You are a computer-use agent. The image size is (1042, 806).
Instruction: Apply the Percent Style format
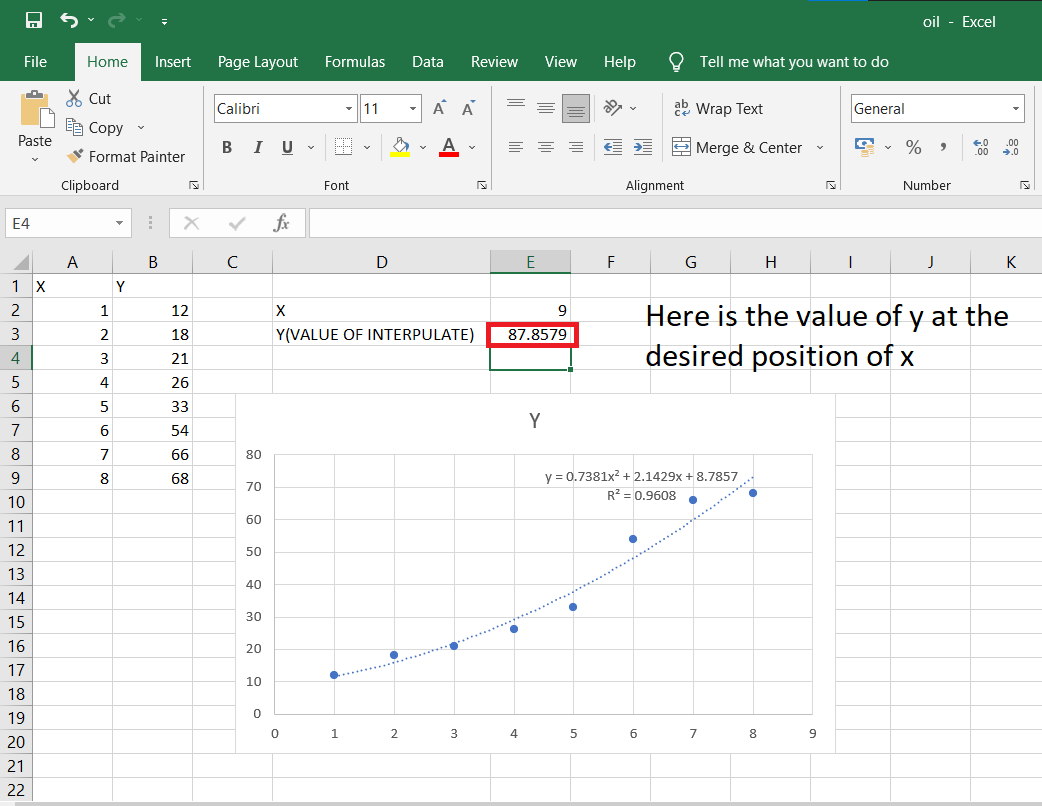913,147
